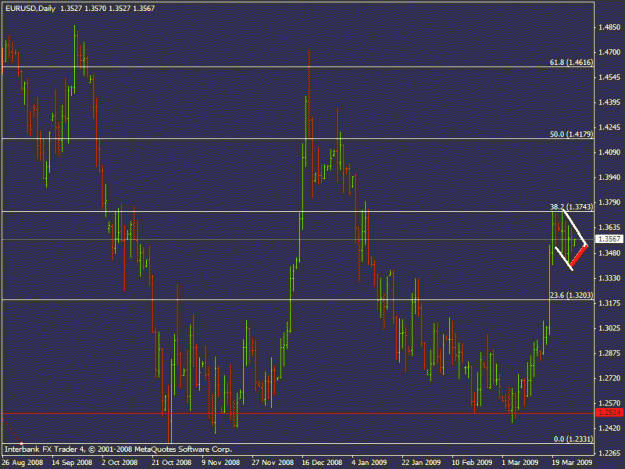
Task: Click the current price tag 1.3567
Action: click(609, 239)
